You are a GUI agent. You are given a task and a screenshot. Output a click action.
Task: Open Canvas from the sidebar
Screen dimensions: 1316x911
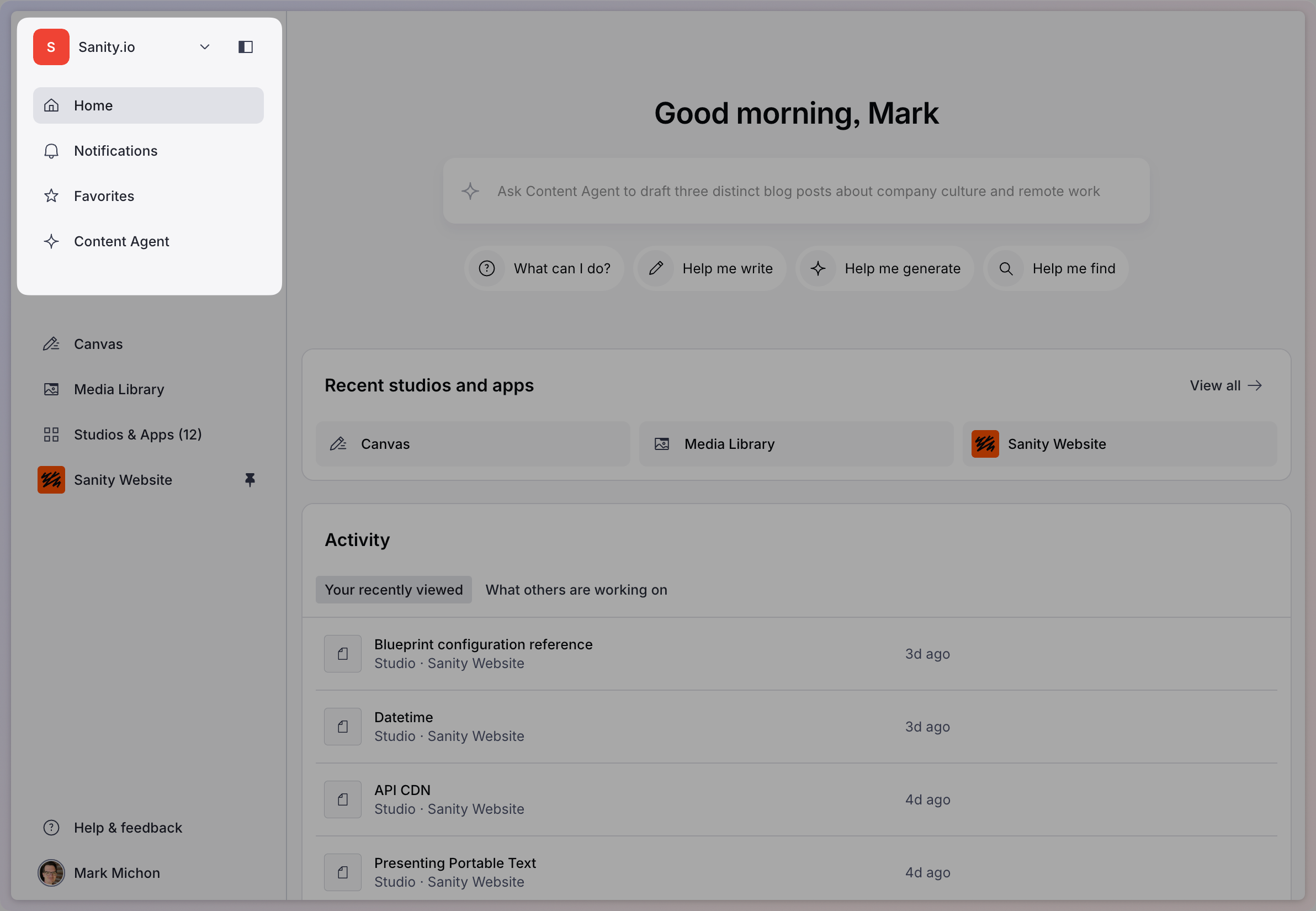98,343
